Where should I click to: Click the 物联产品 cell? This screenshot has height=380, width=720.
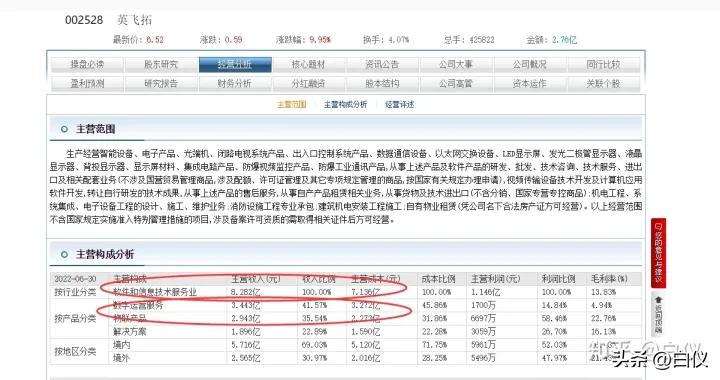129,319
